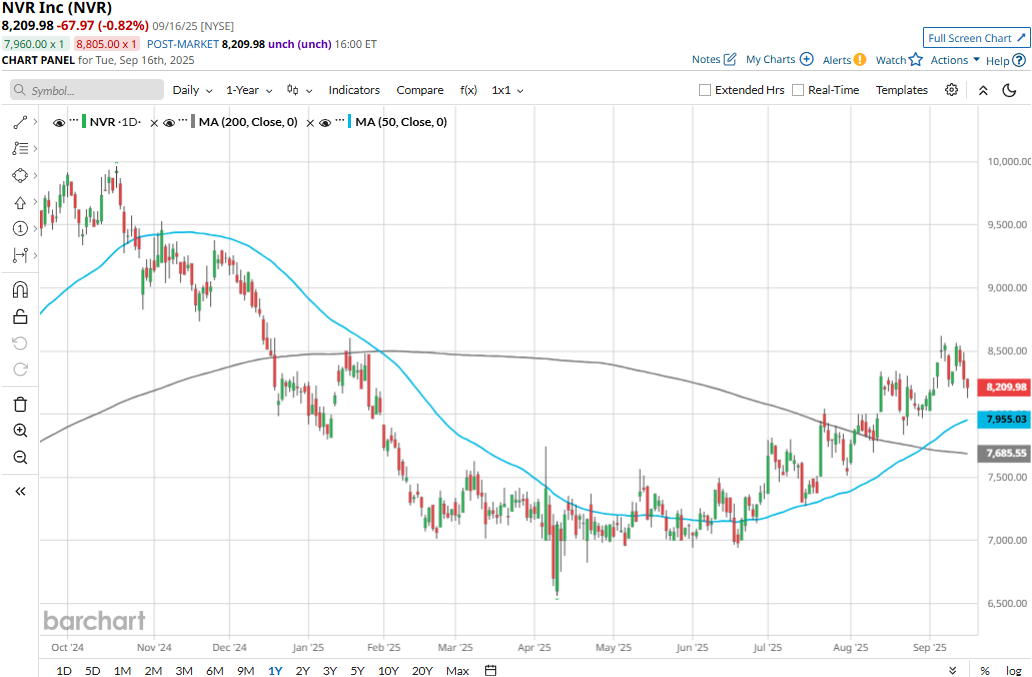Open the 1x1 grid layout dropdown
The height and width of the screenshot is (677, 1032).
tap(507, 90)
